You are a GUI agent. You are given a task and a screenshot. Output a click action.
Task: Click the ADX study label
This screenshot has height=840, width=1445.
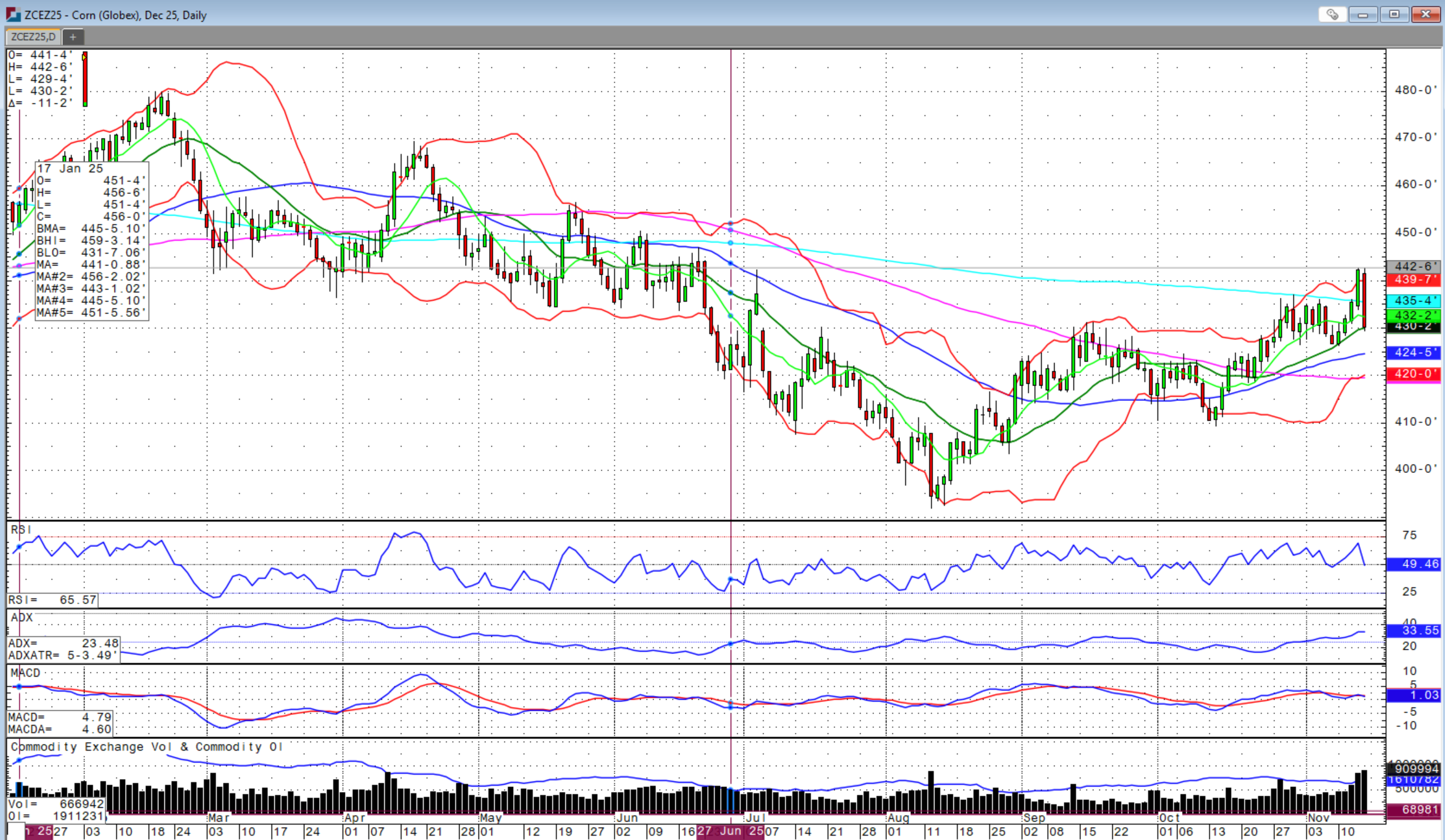22,617
